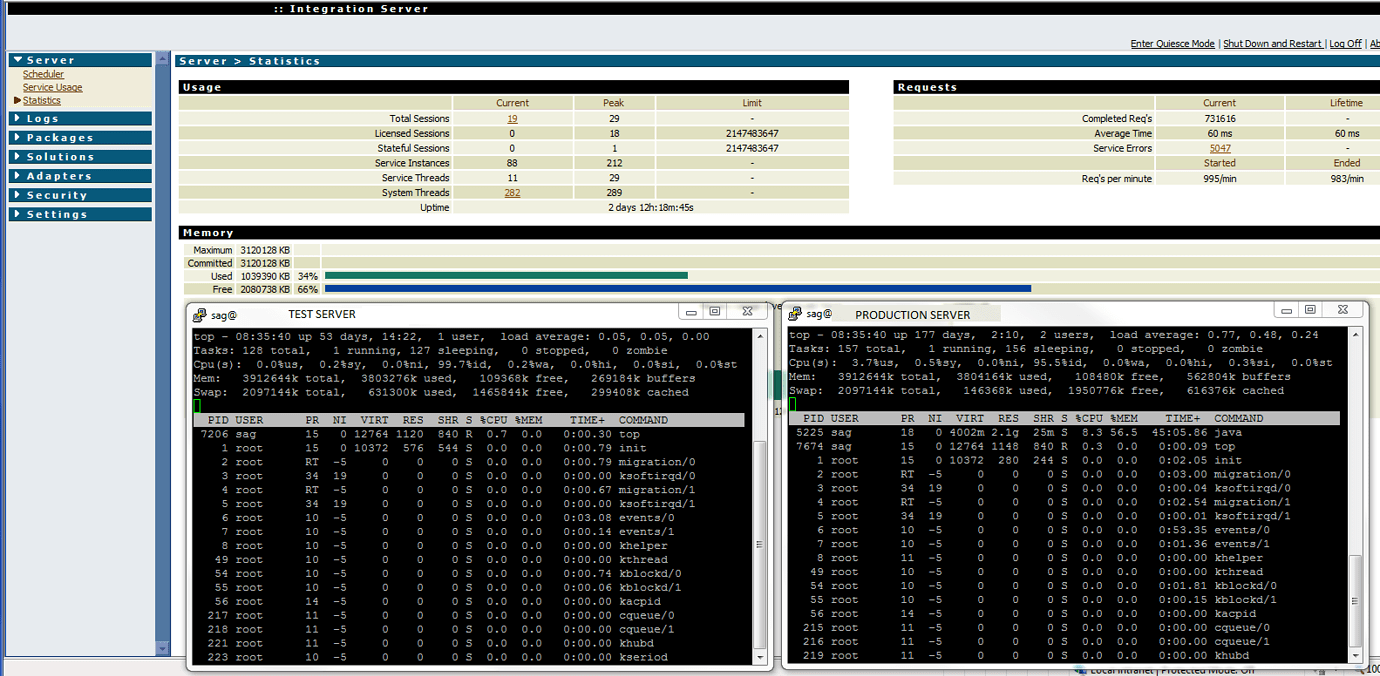The height and width of the screenshot is (676, 1380).
Task: Collapse the Server navigation section
Action: click(80, 60)
